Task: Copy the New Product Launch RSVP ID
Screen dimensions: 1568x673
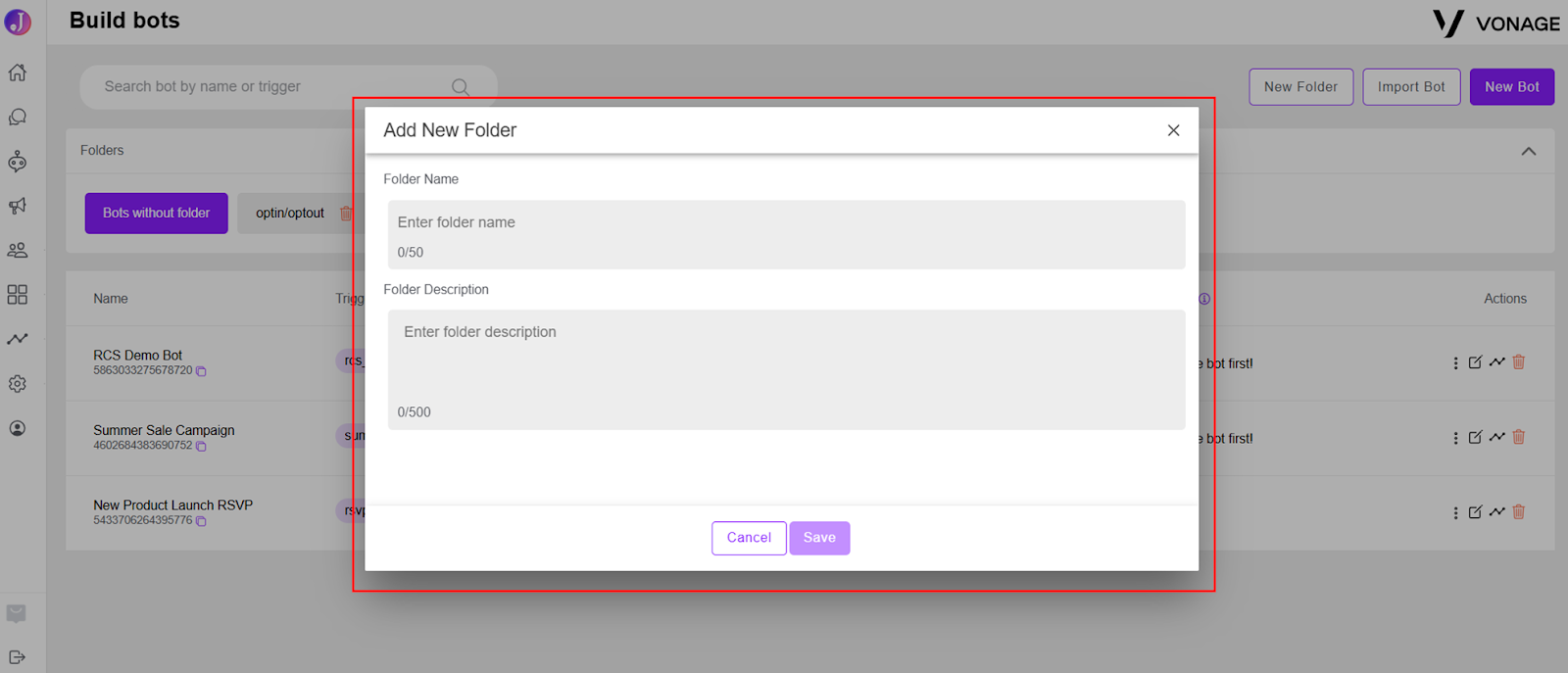Action: [201, 521]
